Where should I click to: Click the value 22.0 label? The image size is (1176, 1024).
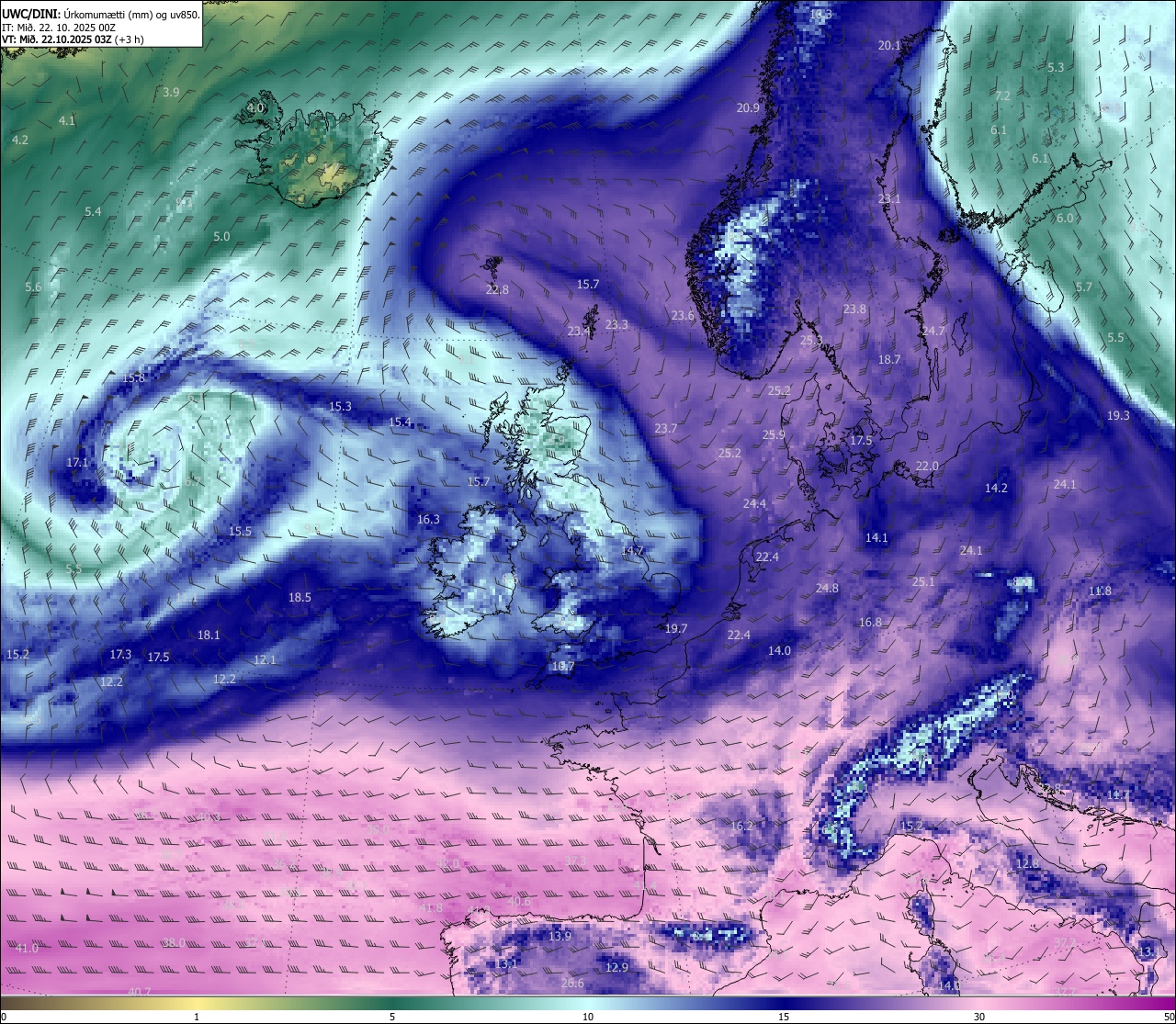[927, 467]
